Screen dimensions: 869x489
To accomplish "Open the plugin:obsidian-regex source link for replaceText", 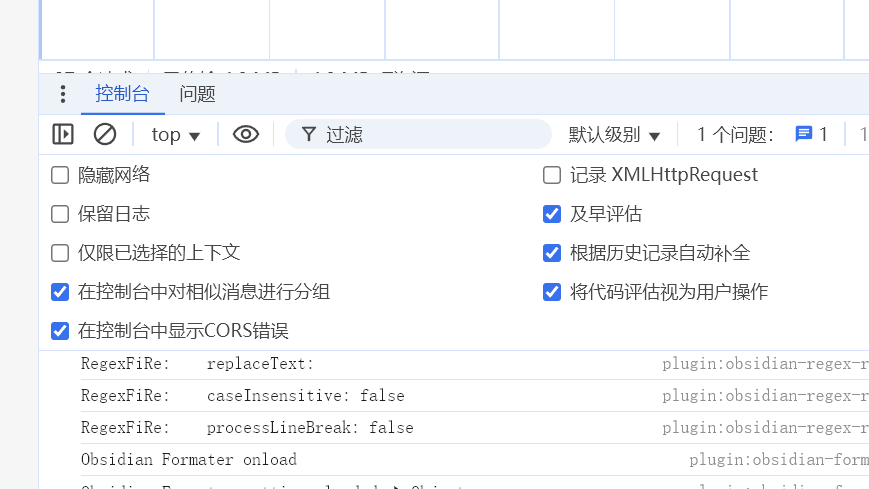I will click(x=764, y=364).
